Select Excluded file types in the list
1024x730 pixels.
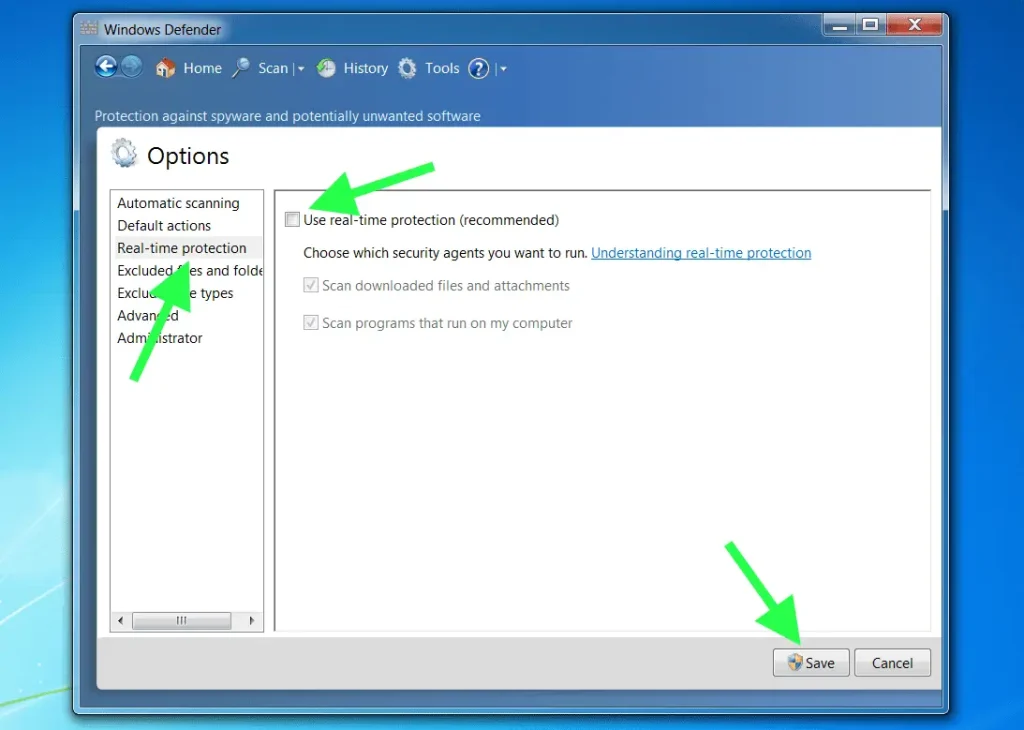176,293
